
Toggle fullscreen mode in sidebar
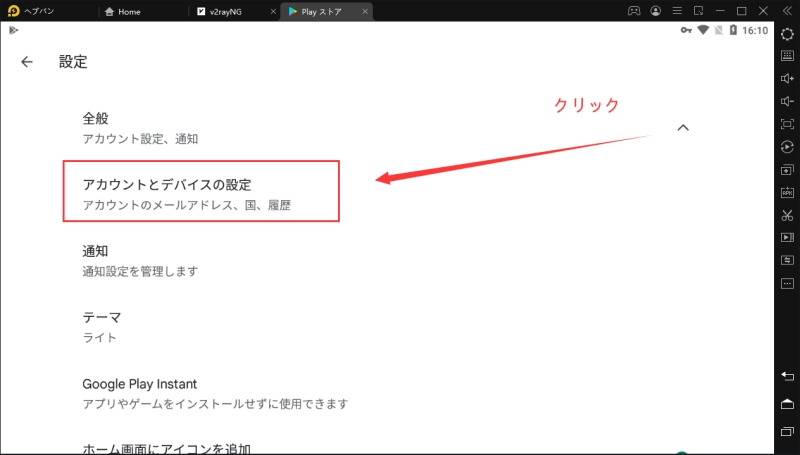[787, 124]
